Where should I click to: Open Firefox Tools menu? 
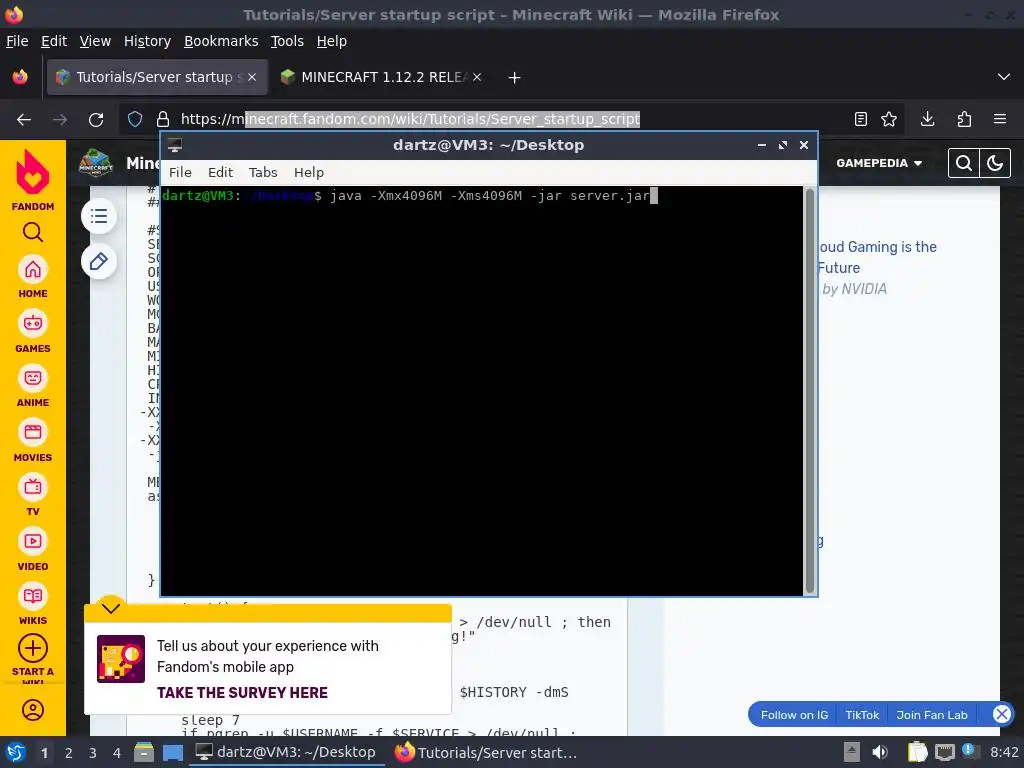[x=287, y=41]
